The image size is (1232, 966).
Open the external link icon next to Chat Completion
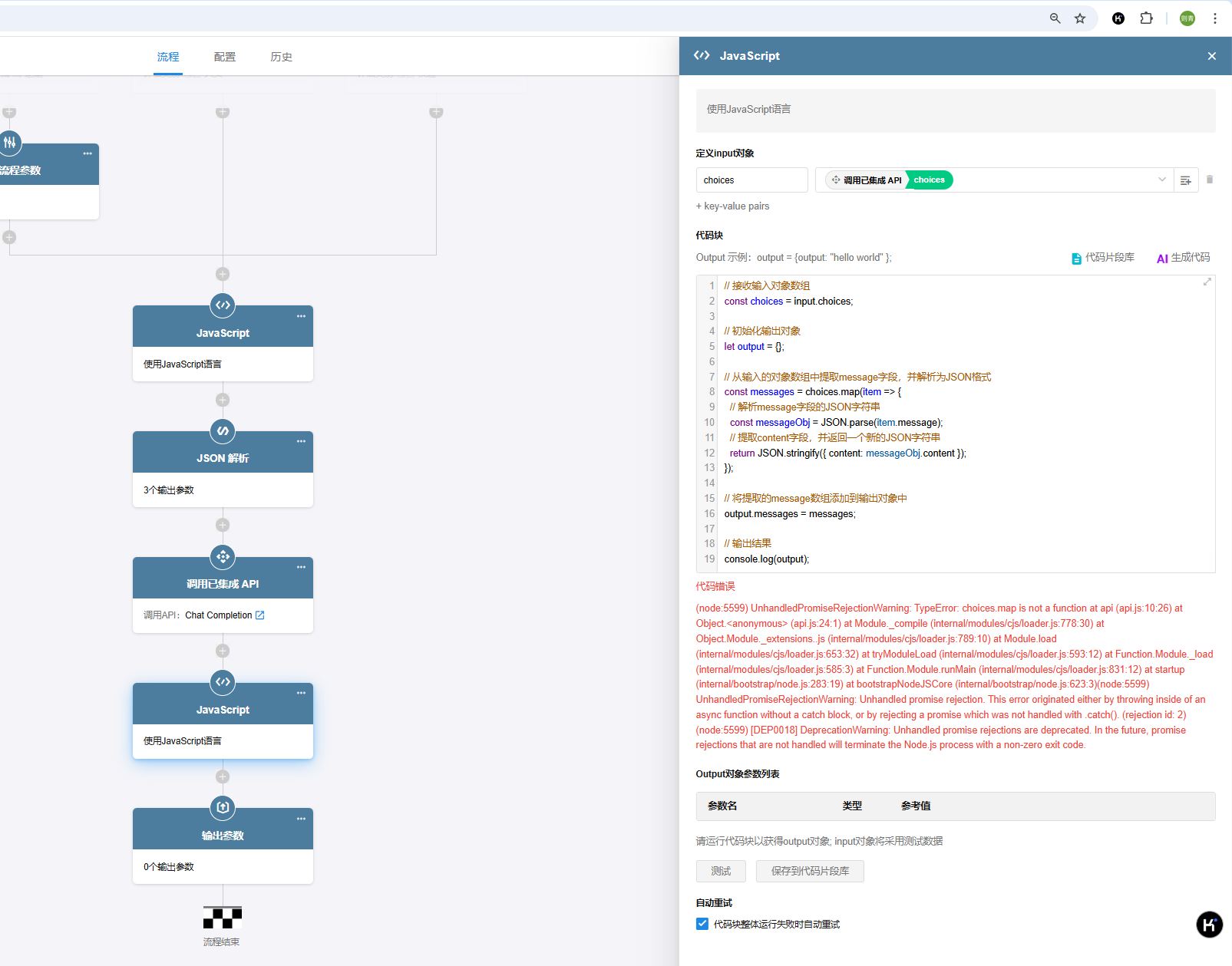click(x=260, y=615)
